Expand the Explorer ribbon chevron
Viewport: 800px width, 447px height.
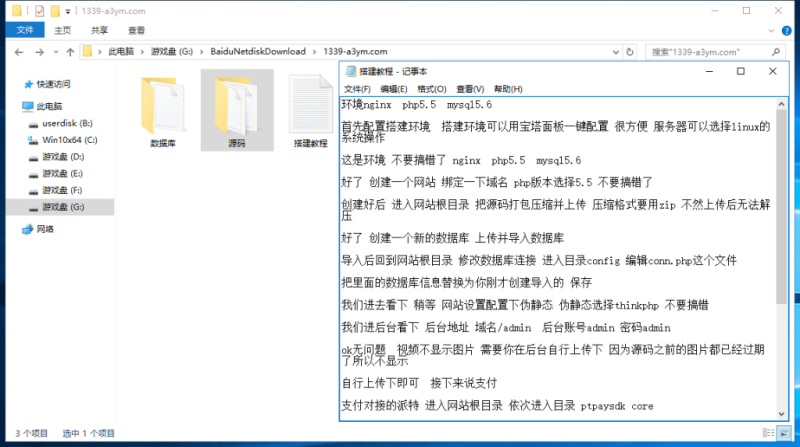[x=771, y=31]
